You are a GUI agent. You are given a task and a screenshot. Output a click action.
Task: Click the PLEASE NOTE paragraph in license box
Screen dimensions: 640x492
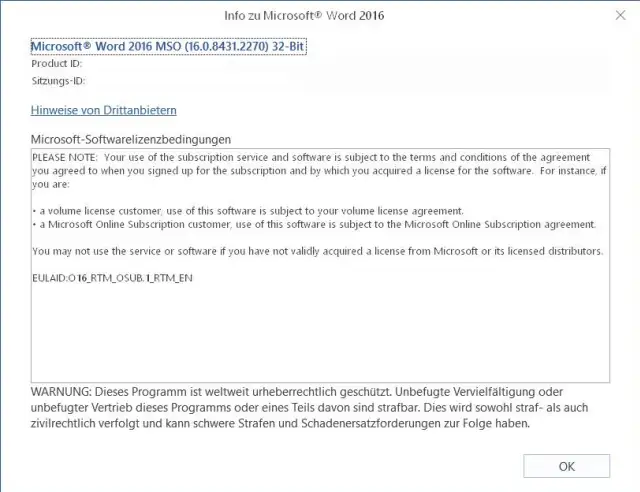point(319,171)
